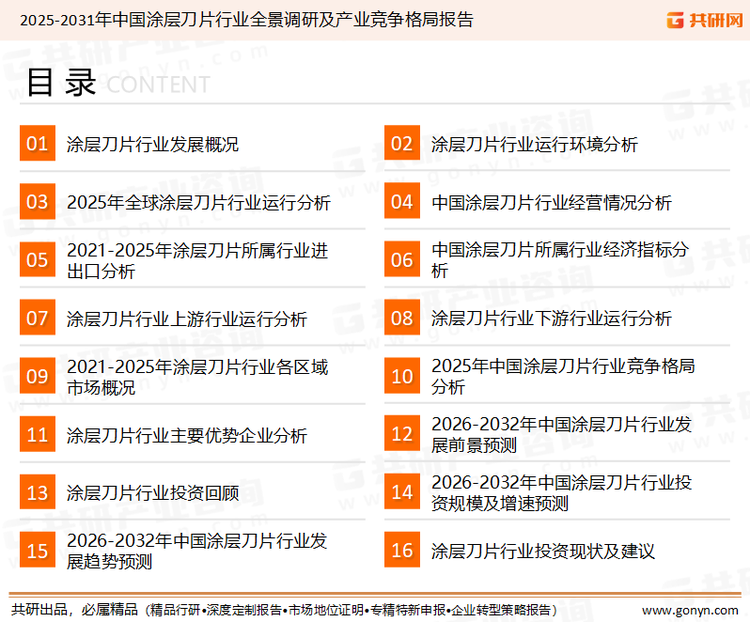Open 涂层刀片行业主要优势企业分析 chapter
The image size is (750, 622).
[187, 436]
